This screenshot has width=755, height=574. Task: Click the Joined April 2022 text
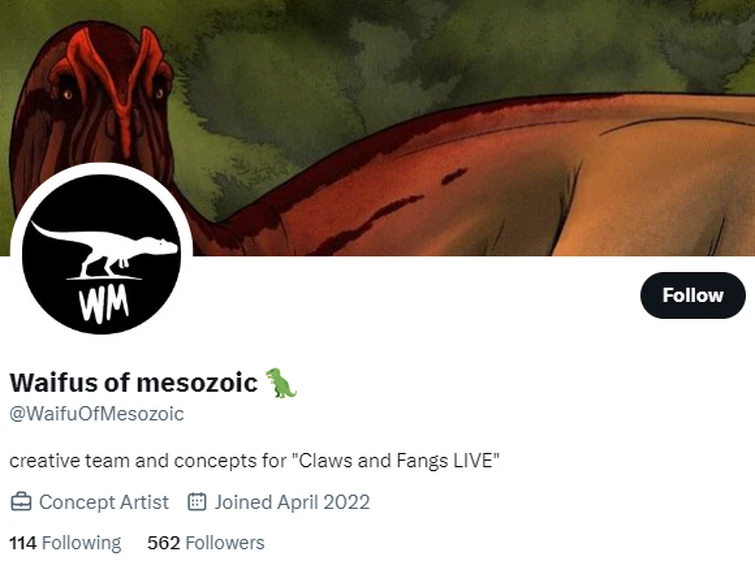(x=291, y=502)
